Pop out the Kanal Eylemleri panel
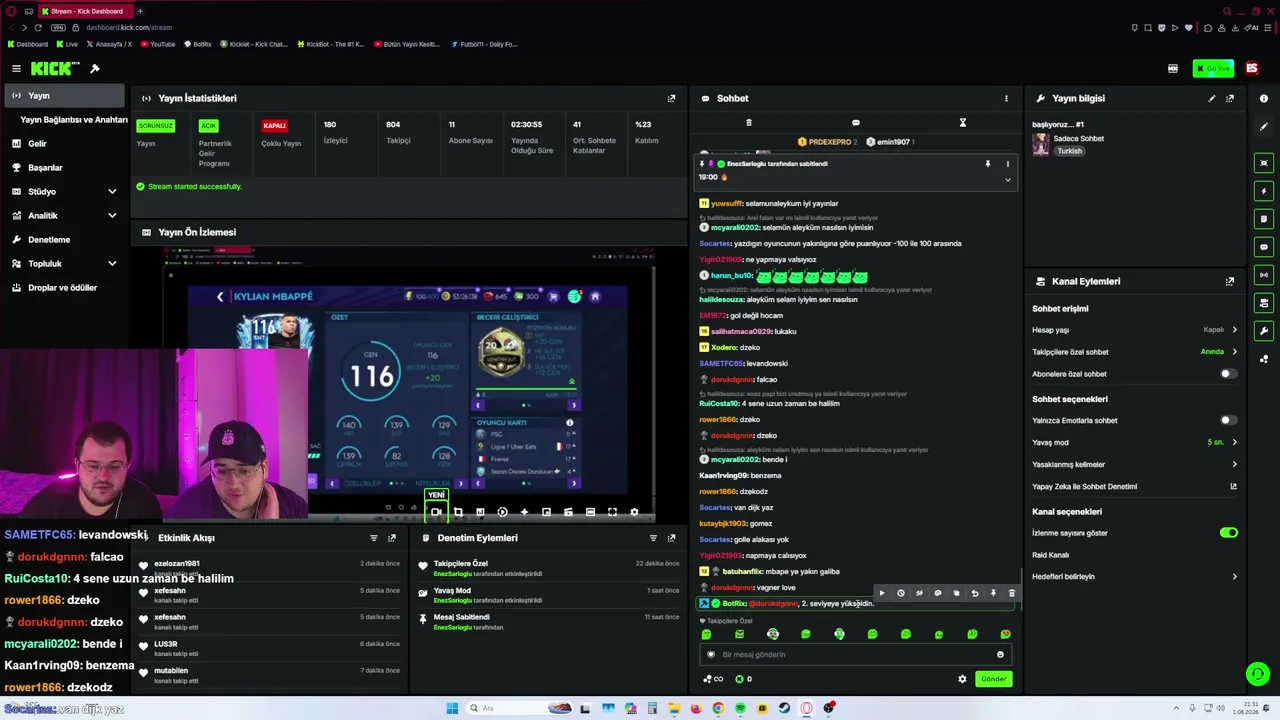 tap(1230, 281)
